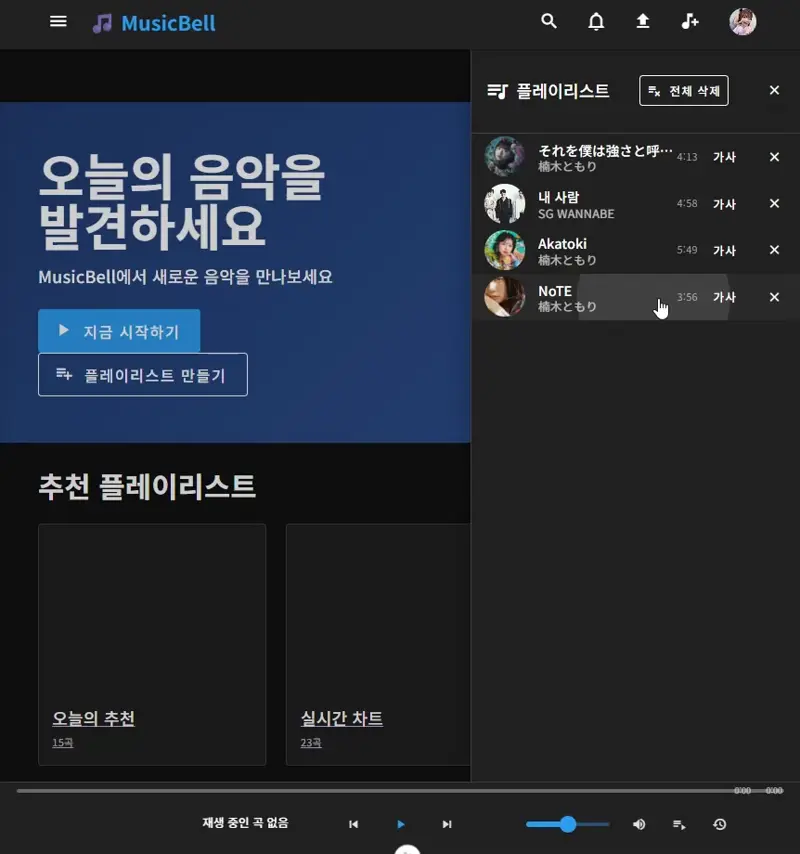Screen dimensions: 800x854
Task: Click the search magnifier icon
Action: pos(548,22)
